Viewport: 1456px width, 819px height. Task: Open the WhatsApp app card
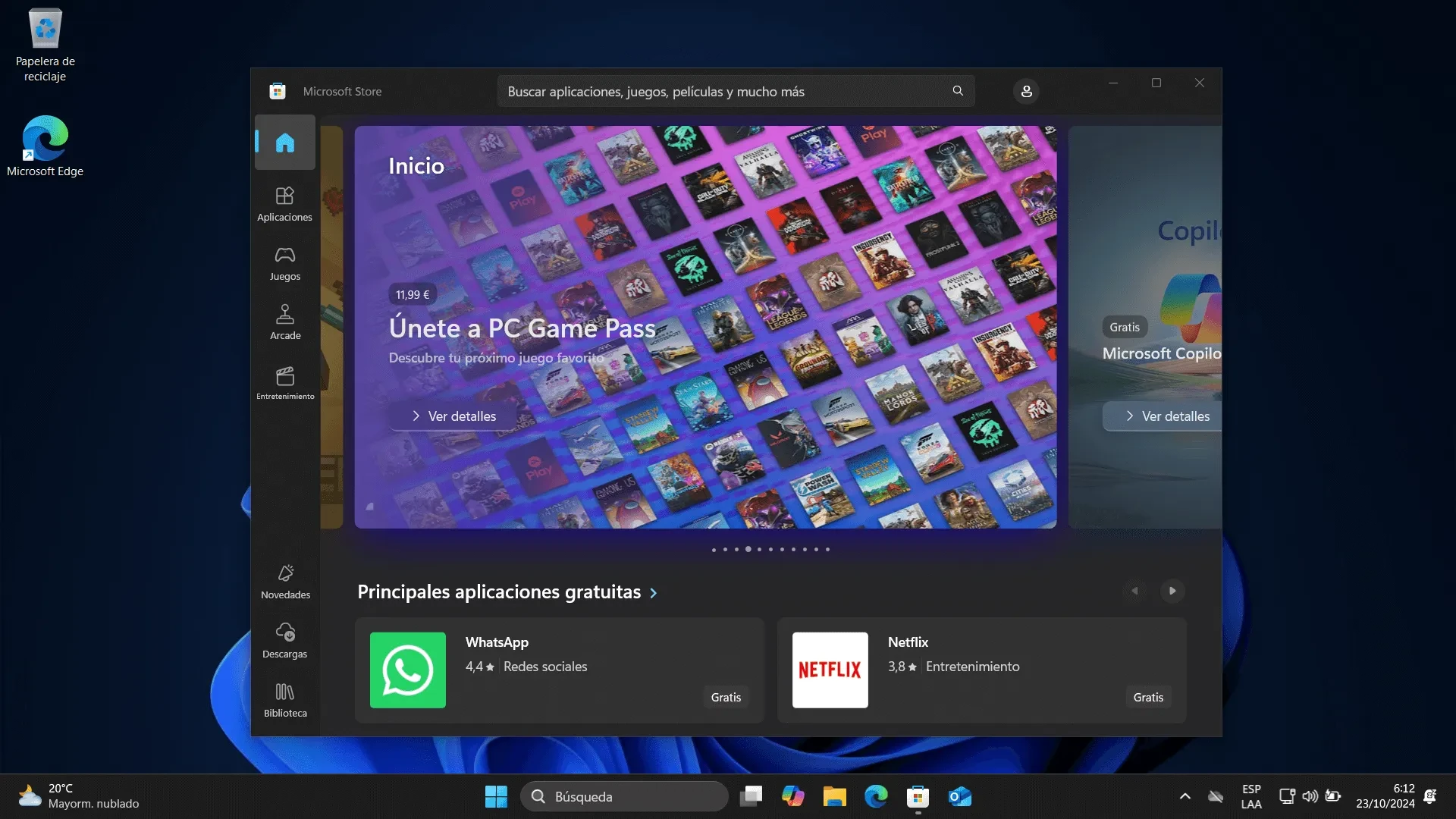point(560,670)
